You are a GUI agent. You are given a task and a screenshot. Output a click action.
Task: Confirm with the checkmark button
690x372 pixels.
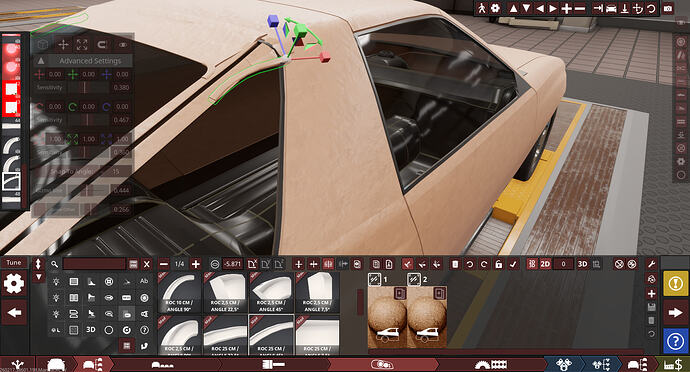(x=513, y=264)
